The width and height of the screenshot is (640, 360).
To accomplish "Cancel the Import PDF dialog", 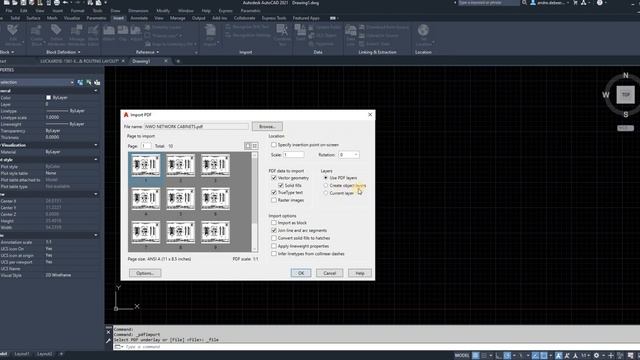I will click(x=329, y=273).
